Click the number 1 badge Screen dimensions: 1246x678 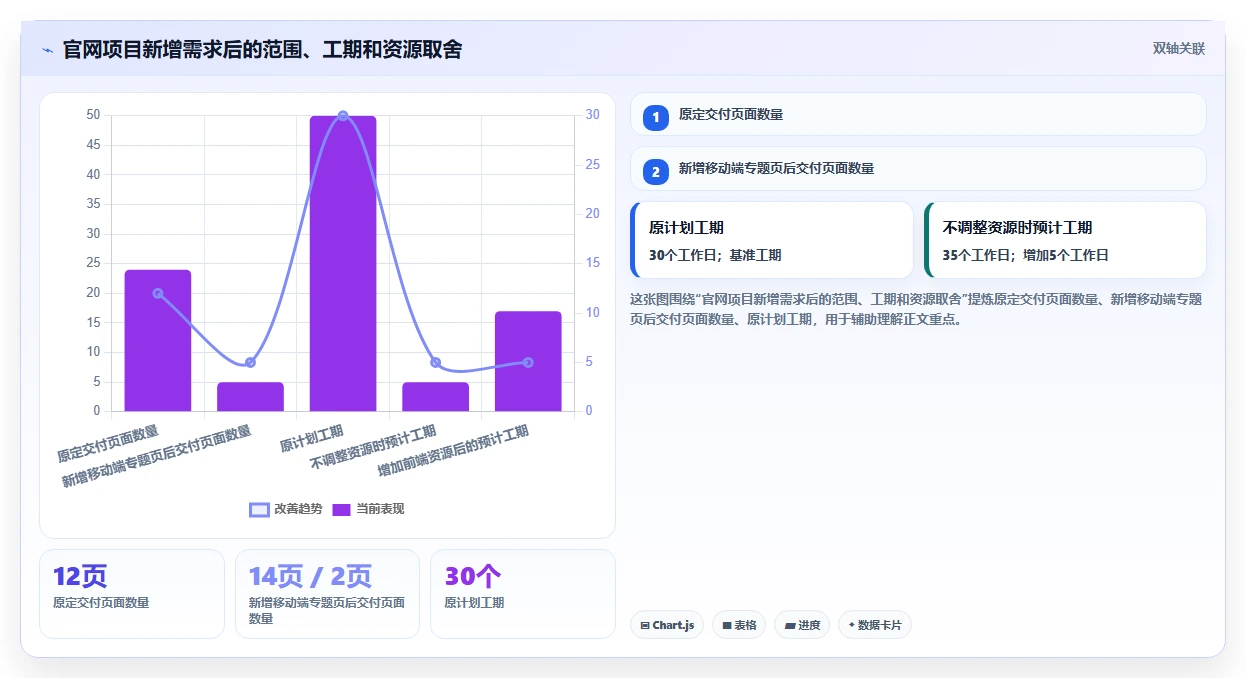point(656,118)
